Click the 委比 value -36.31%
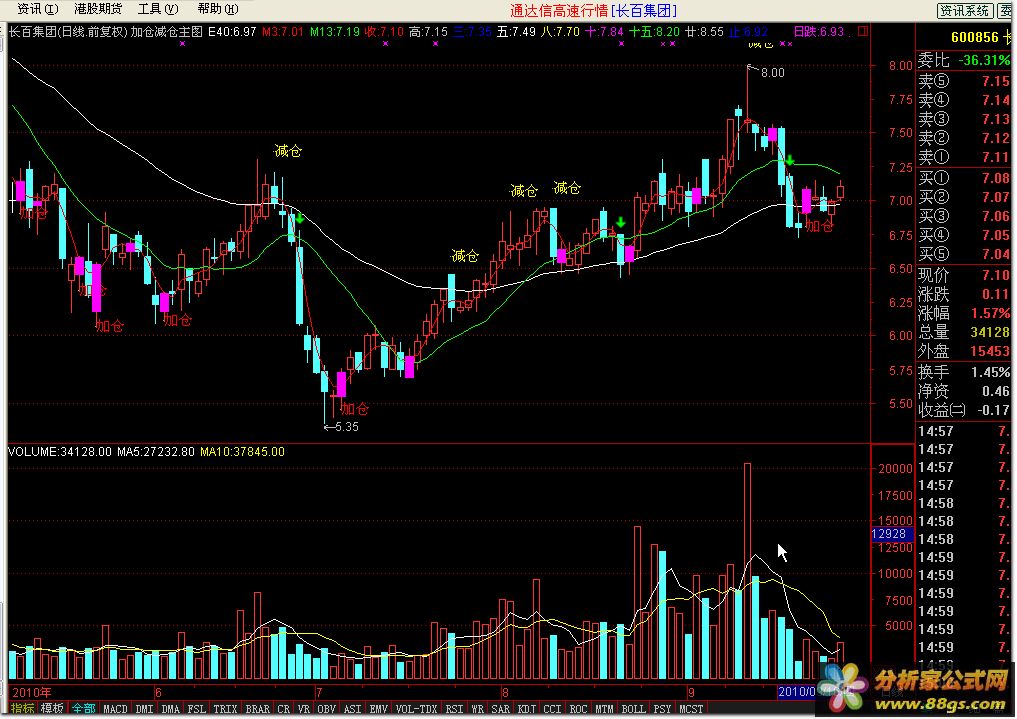 click(985, 60)
